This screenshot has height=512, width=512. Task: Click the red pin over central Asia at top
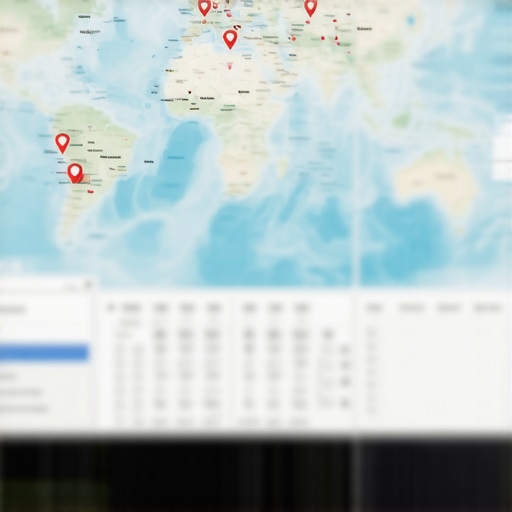click(310, 8)
